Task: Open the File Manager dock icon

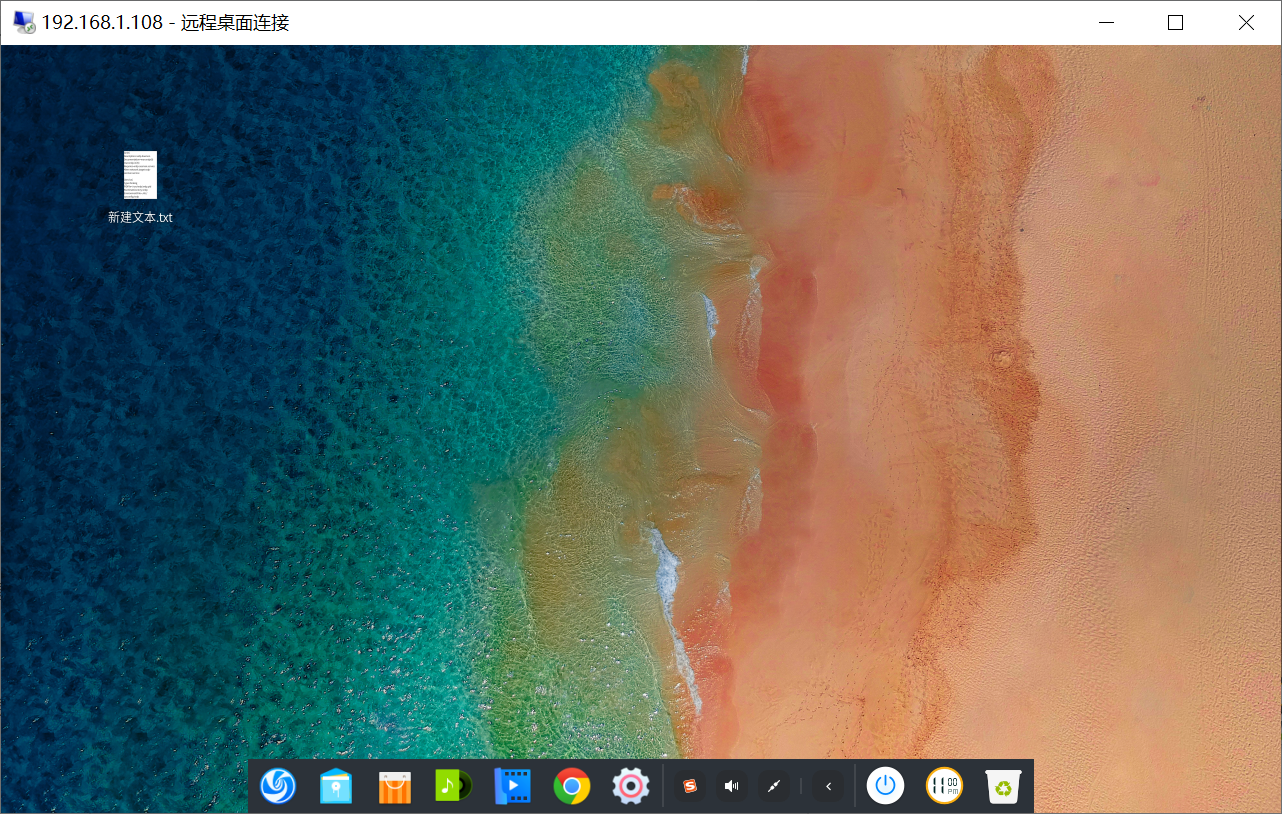Action: click(x=335, y=786)
